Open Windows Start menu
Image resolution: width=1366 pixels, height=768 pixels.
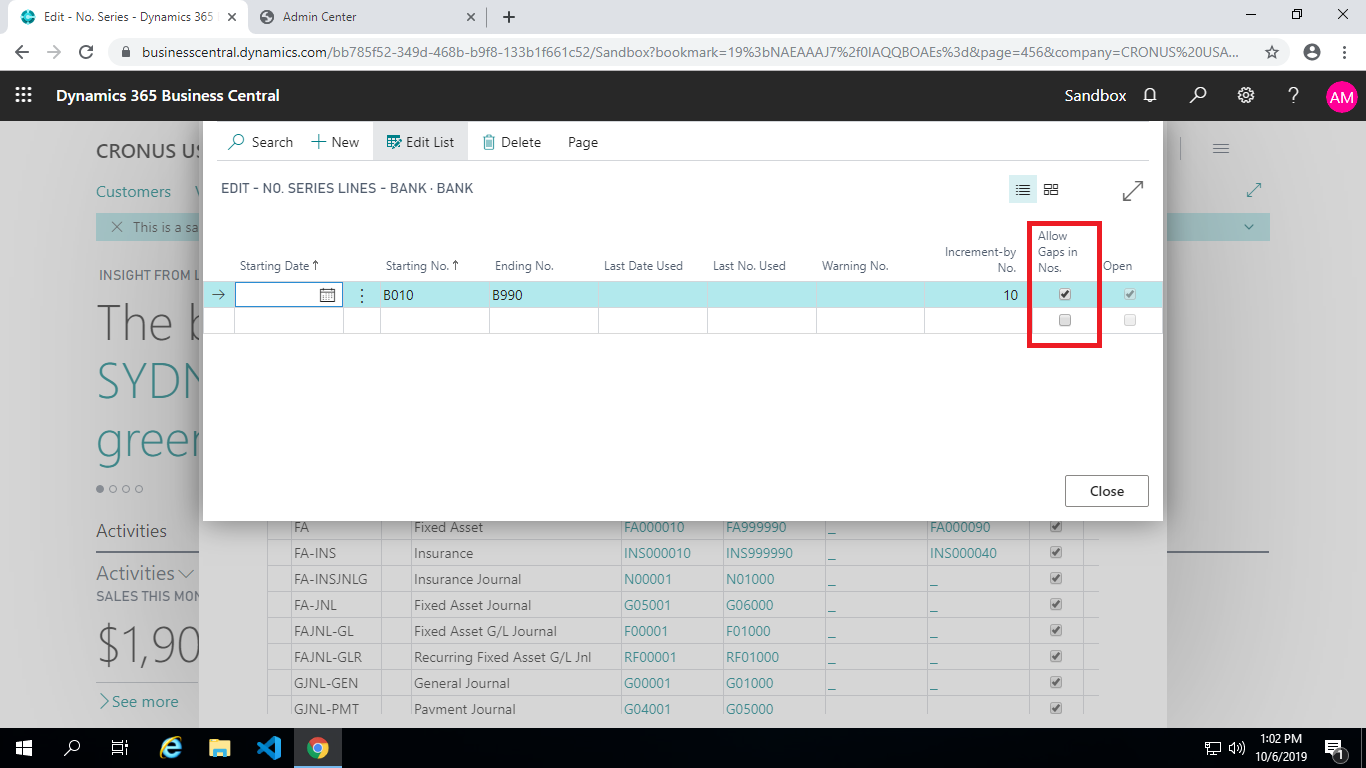24,748
